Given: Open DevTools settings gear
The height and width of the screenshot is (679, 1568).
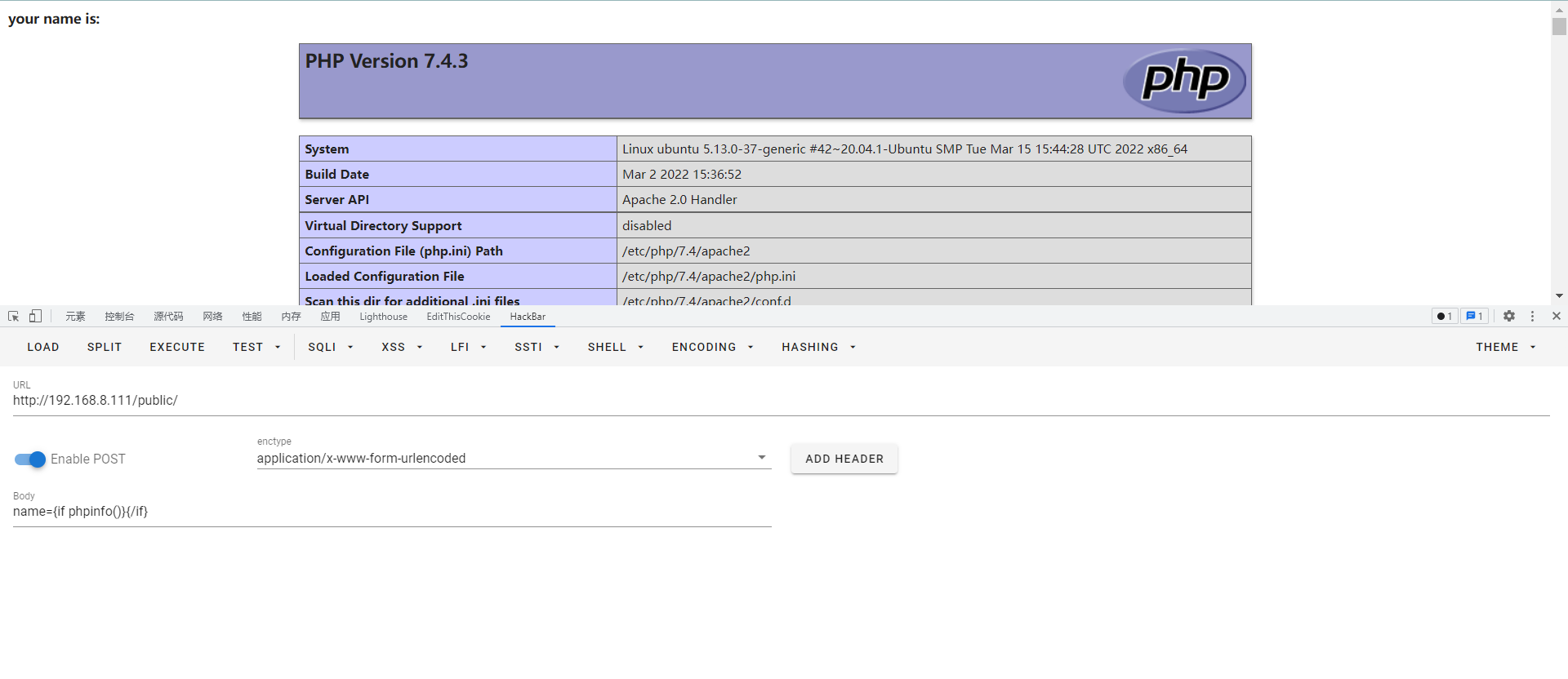Looking at the screenshot, I should click(x=1509, y=317).
